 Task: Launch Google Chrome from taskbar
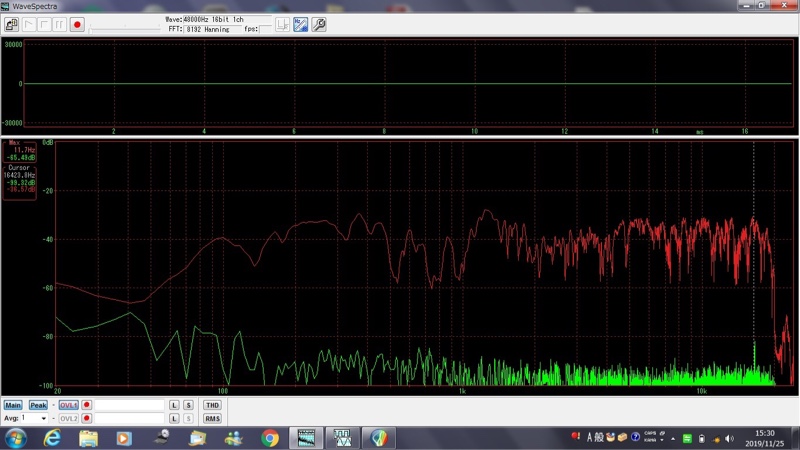click(x=270, y=438)
